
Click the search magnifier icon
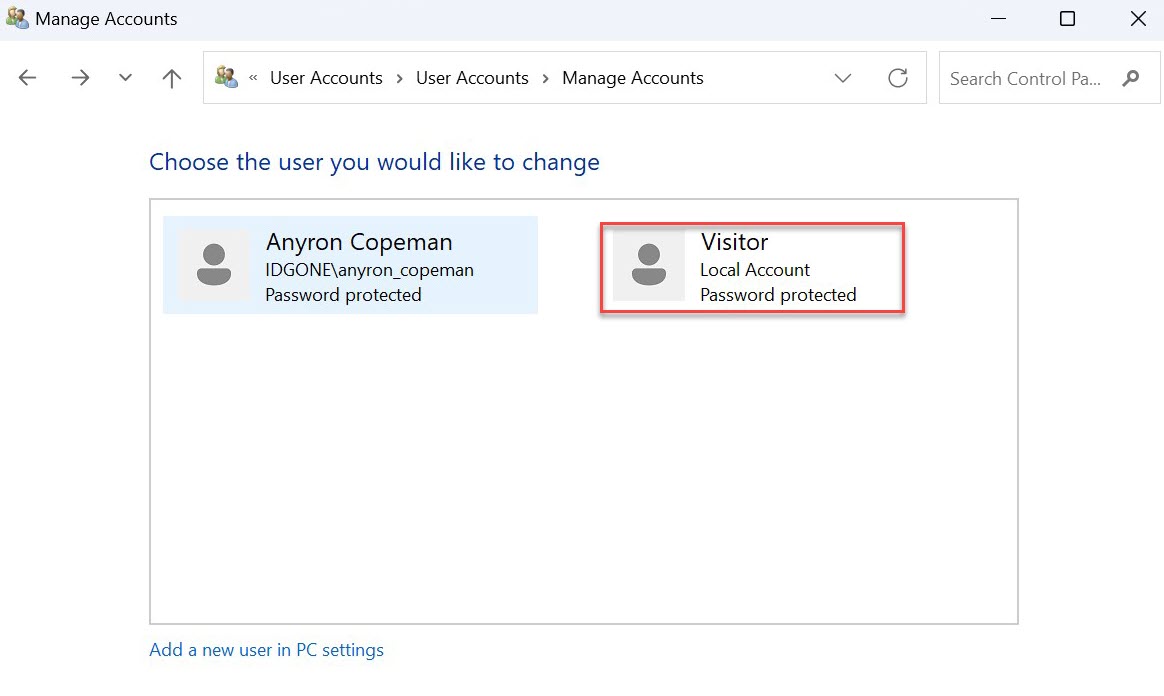[1131, 78]
